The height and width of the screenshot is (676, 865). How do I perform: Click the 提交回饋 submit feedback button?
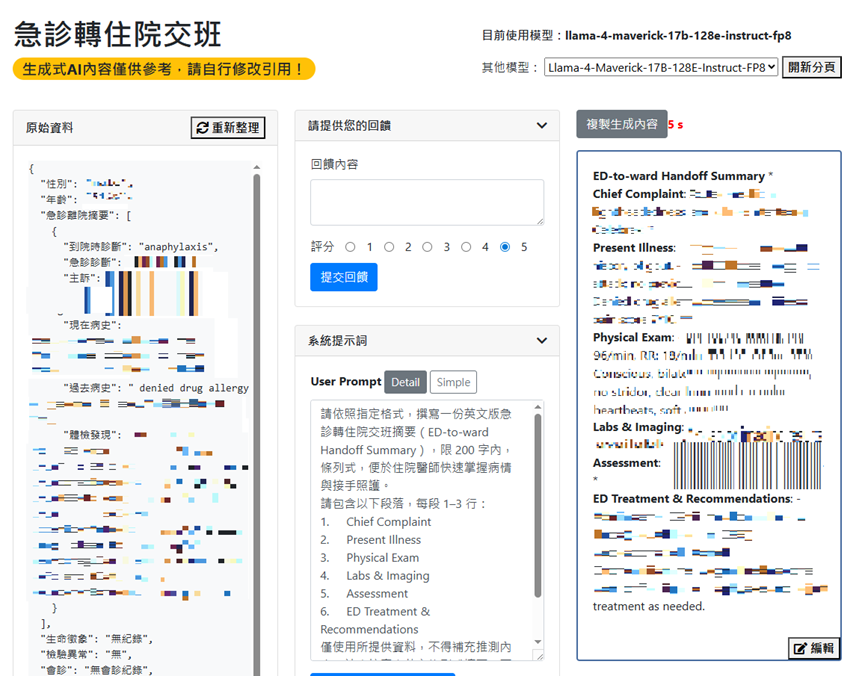click(x=343, y=278)
